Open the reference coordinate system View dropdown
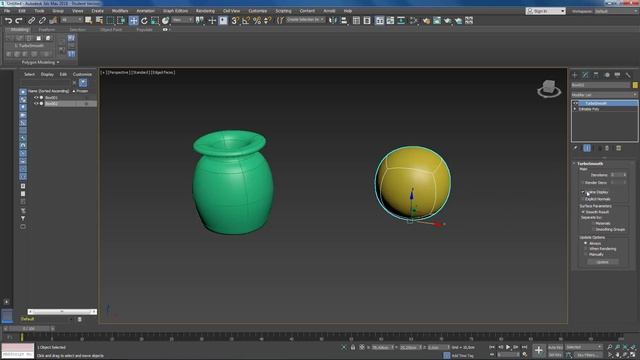Screen dimensions: 640x360 point(182,20)
